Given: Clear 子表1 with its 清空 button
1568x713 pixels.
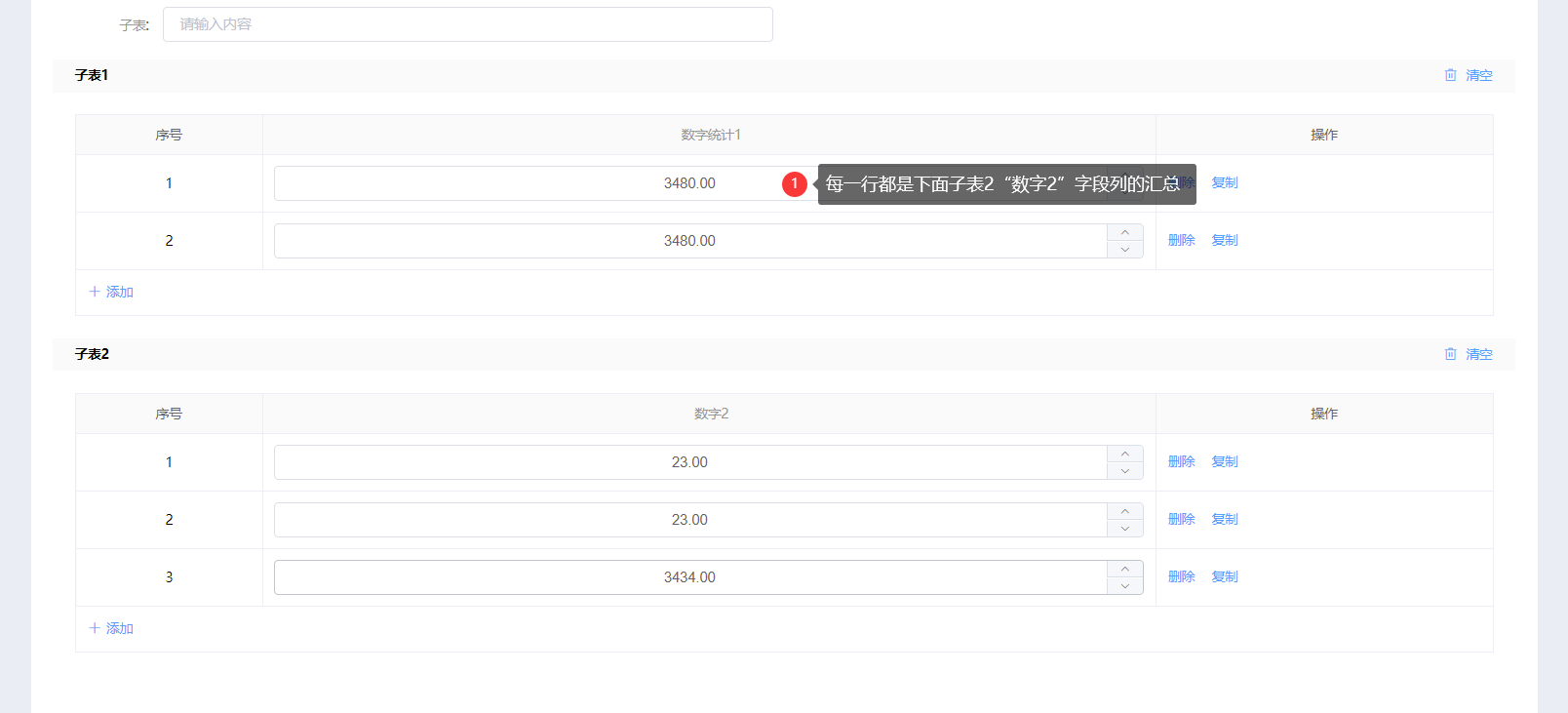Looking at the screenshot, I should click(x=1469, y=75).
